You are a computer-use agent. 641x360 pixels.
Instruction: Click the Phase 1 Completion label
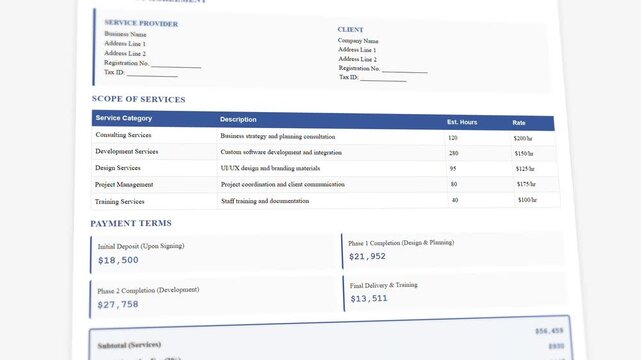point(401,243)
